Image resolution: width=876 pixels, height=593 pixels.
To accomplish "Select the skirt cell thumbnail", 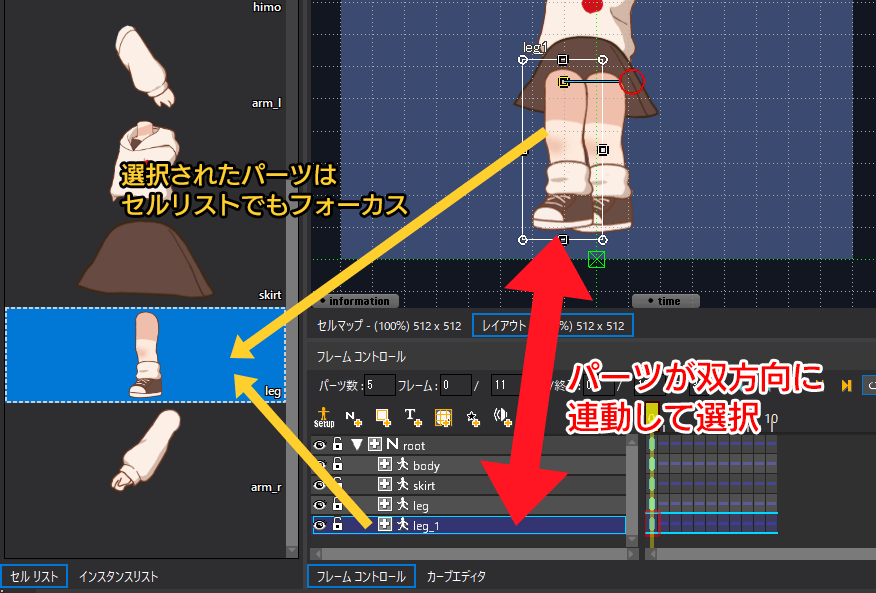I will pos(145,258).
